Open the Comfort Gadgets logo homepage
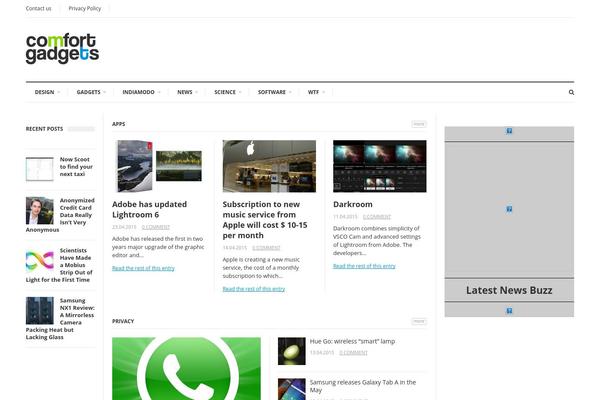600x400 pixels. point(62,49)
